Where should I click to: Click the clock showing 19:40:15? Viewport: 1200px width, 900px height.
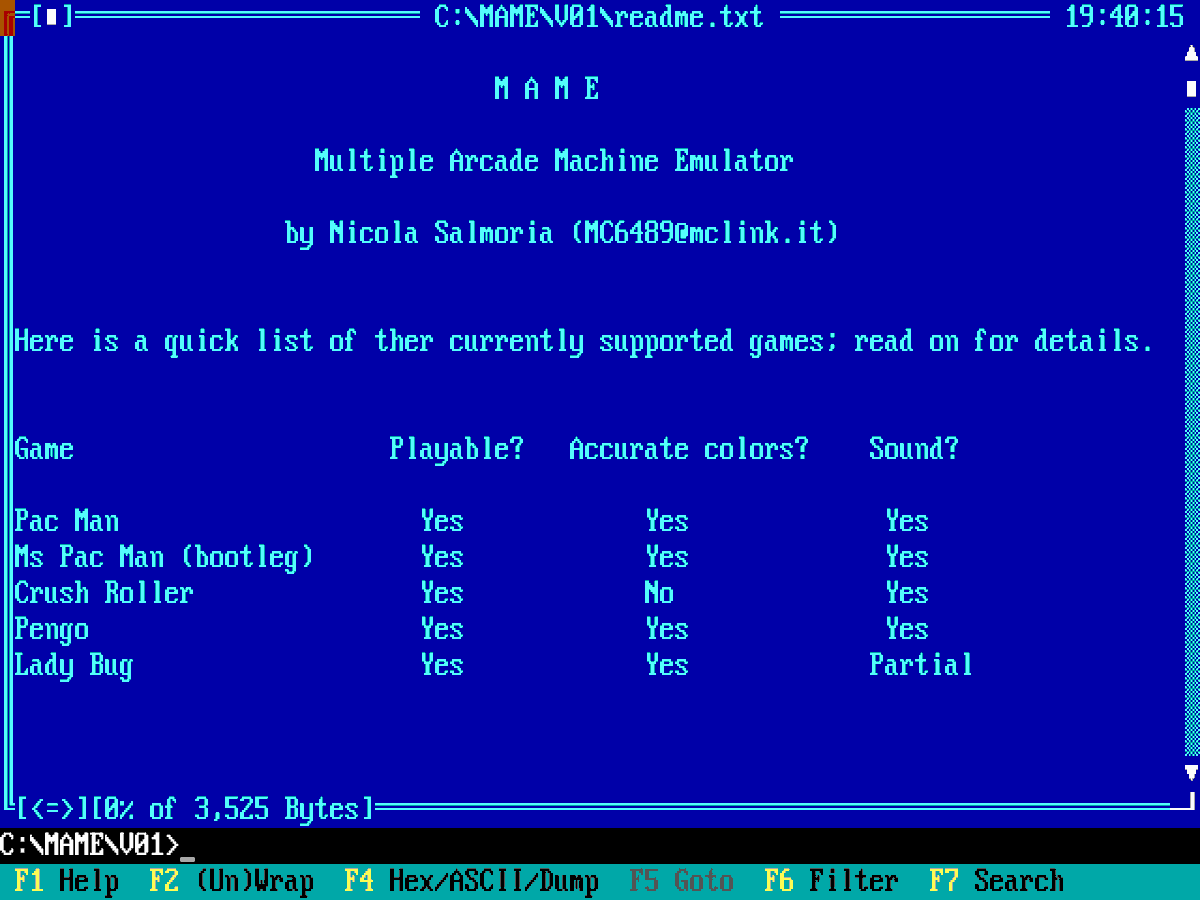point(1125,16)
